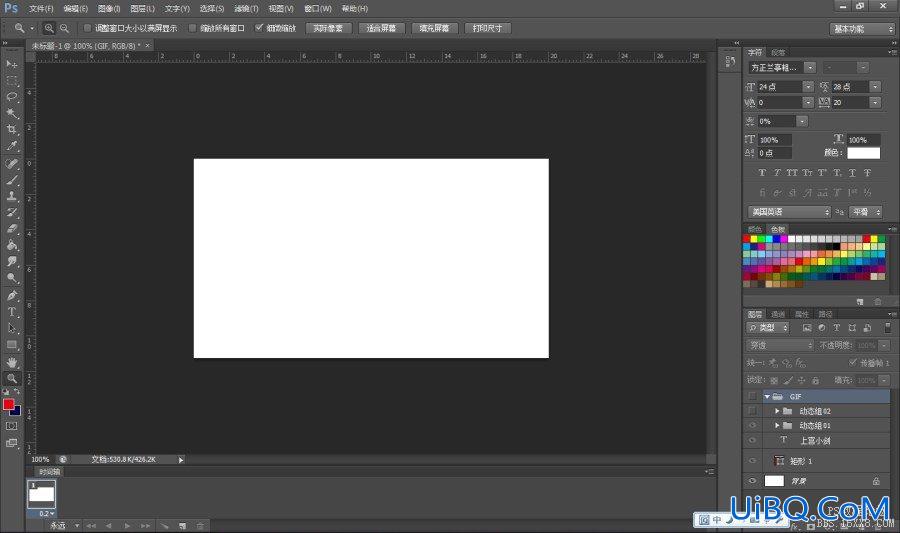Click the red foreground color swatch
900x533 pixels.
pyautogui.click(x=9, y=404)
